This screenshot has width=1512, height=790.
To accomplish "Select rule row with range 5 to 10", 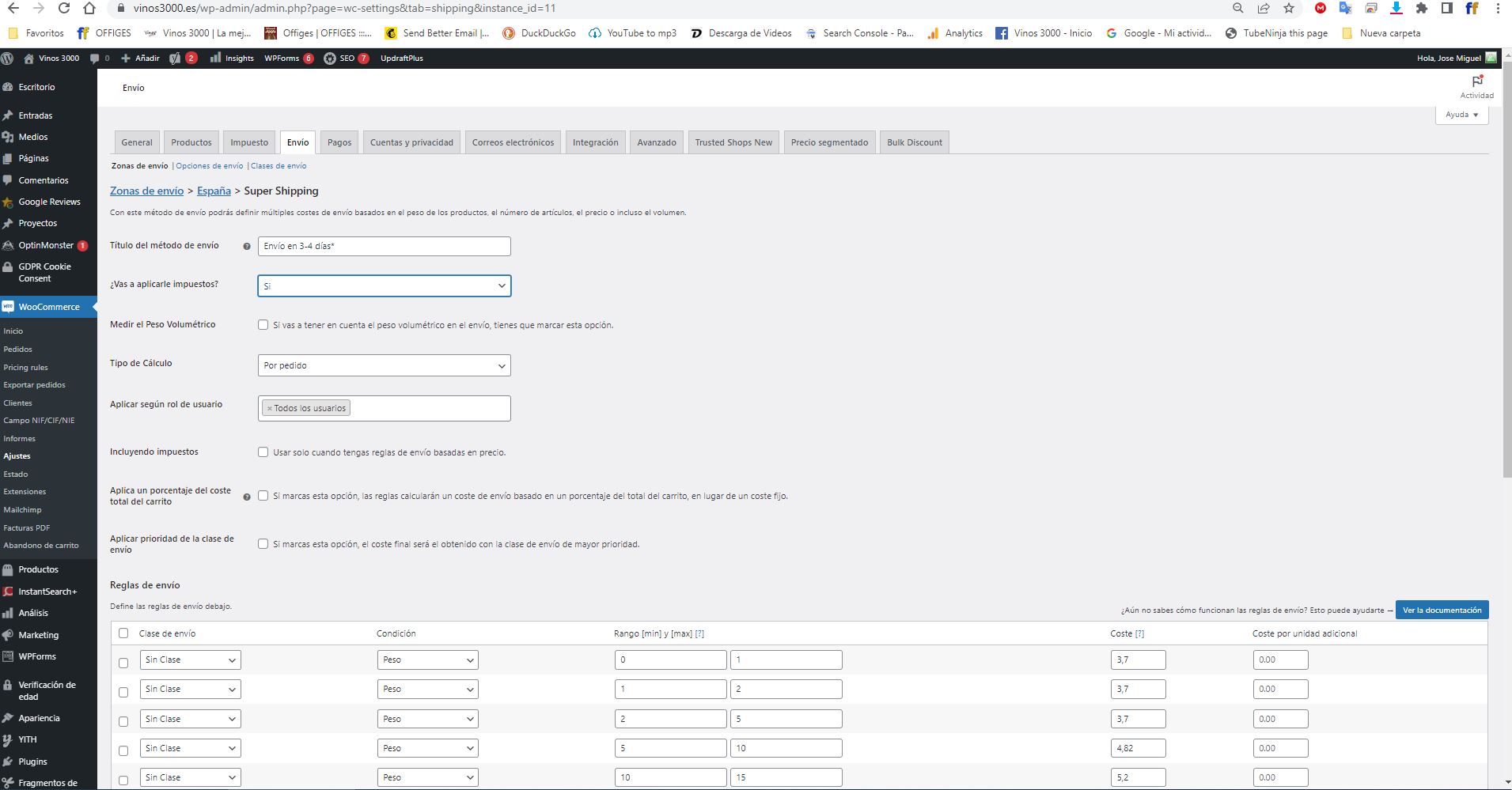I will (x=123, y=750).
